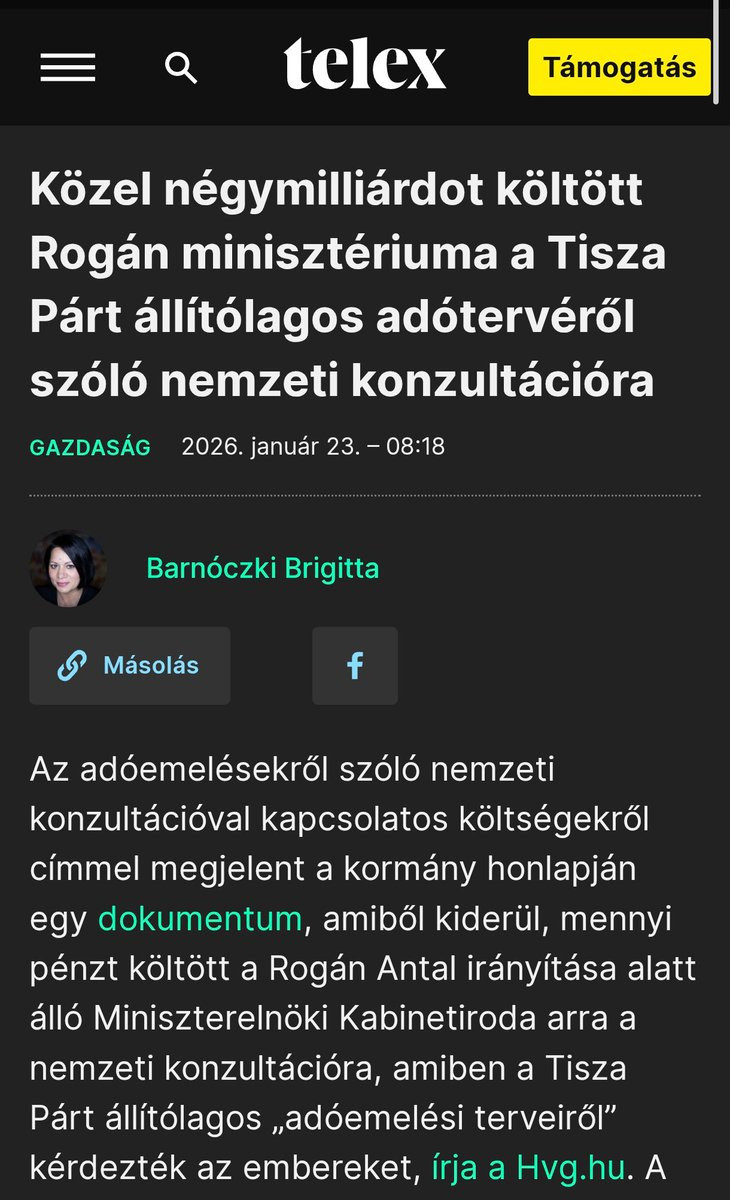This screenshot has height=1200, width=730.
Task: Click the dotted divider below the date
Action: (x=365, y=495)
